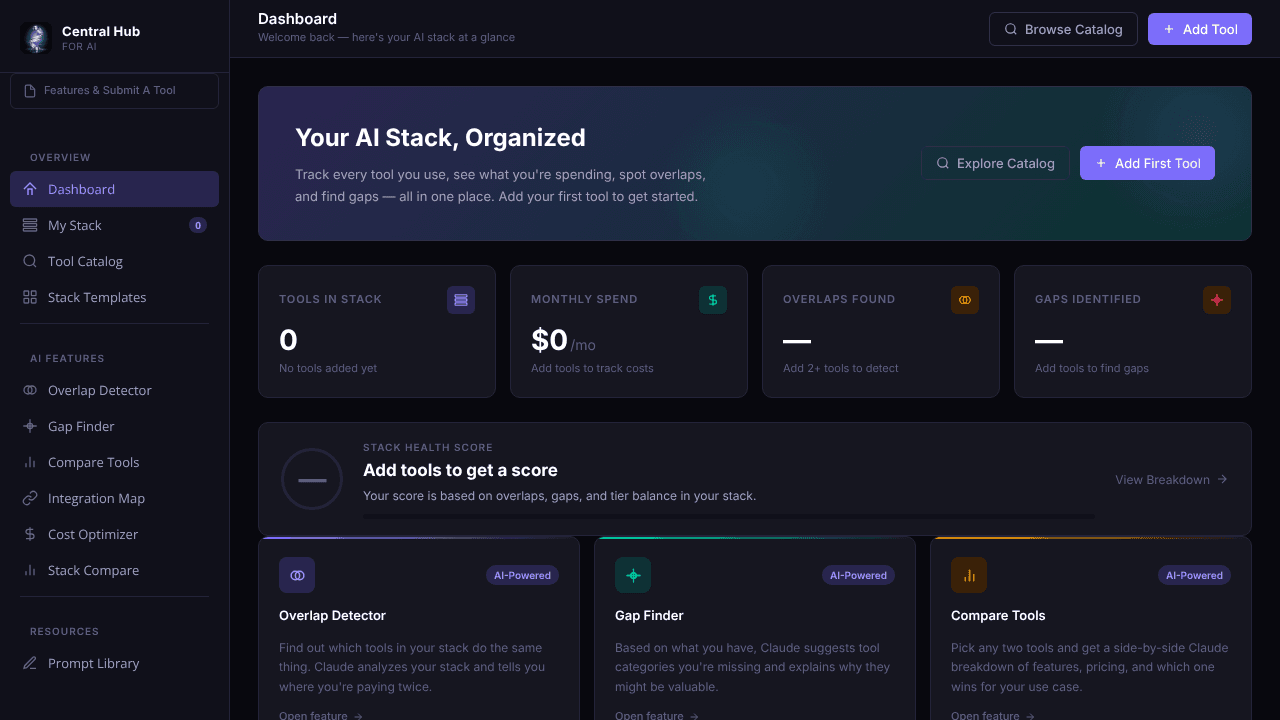Click the Integration Map link icon in the sidebar

[30, 498]
